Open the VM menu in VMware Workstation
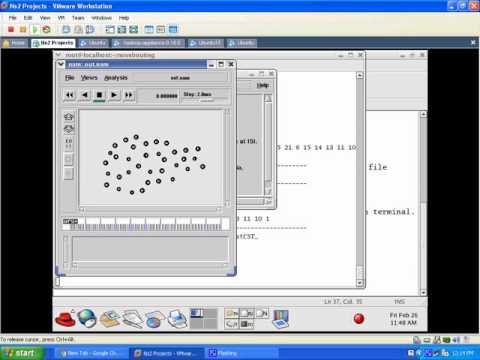This screenshot has height=360, width=480. click(x=61, y=18)
